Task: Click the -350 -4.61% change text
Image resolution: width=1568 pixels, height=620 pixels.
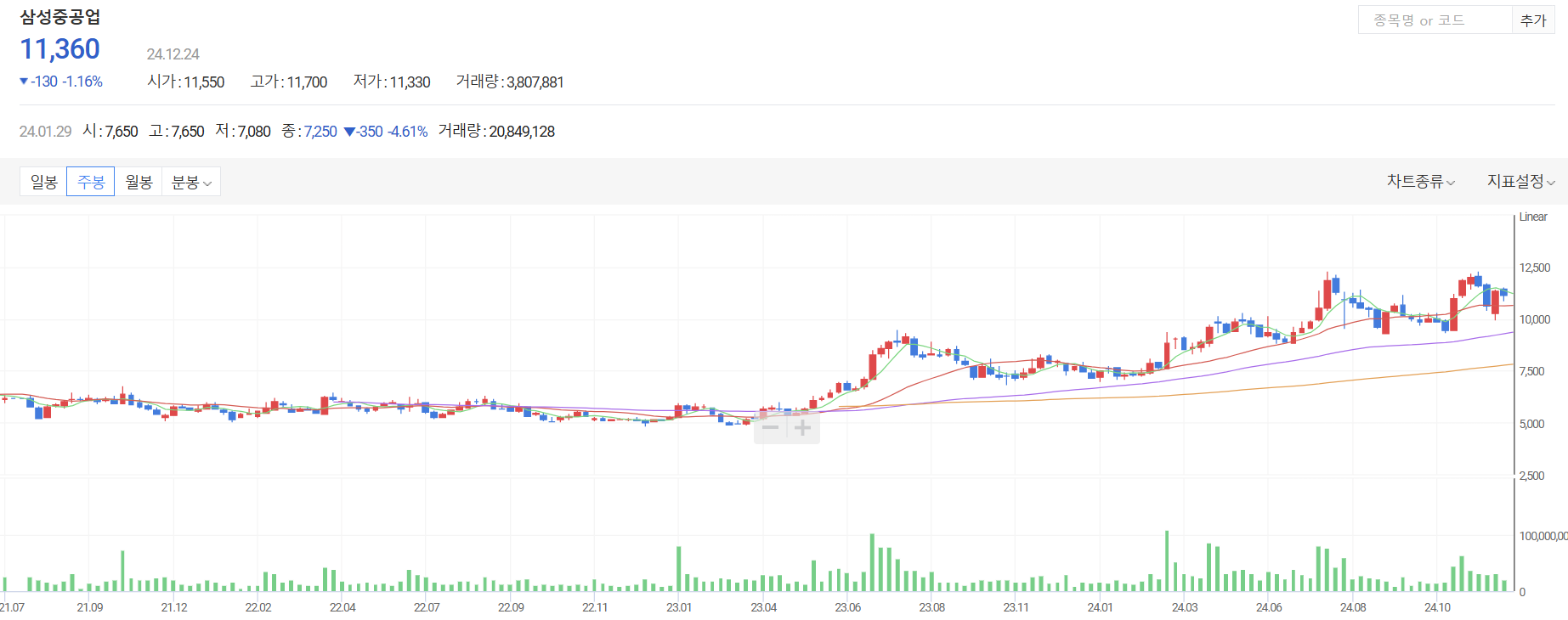Action: (x=386, y=132)
